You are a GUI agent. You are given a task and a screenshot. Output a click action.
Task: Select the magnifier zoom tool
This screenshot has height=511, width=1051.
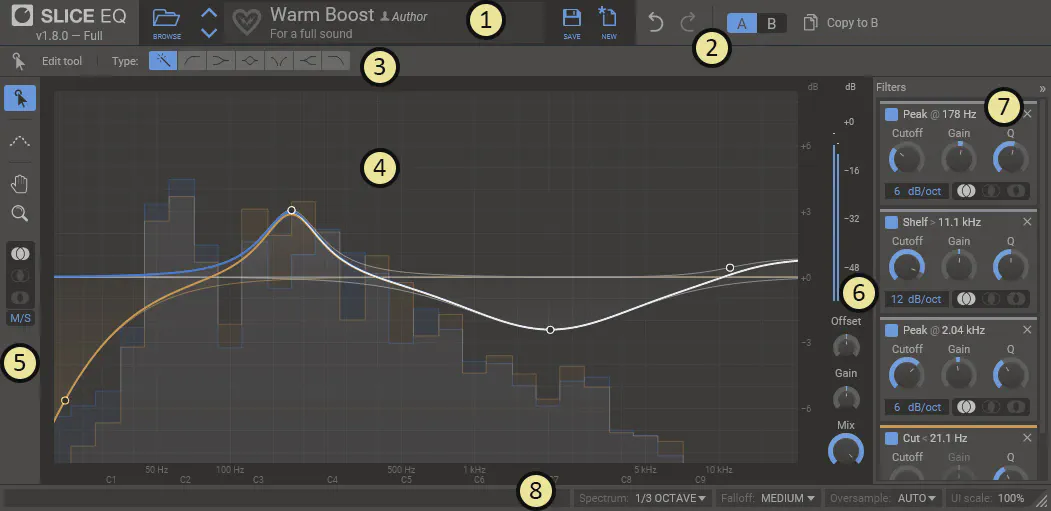point(20,213)
